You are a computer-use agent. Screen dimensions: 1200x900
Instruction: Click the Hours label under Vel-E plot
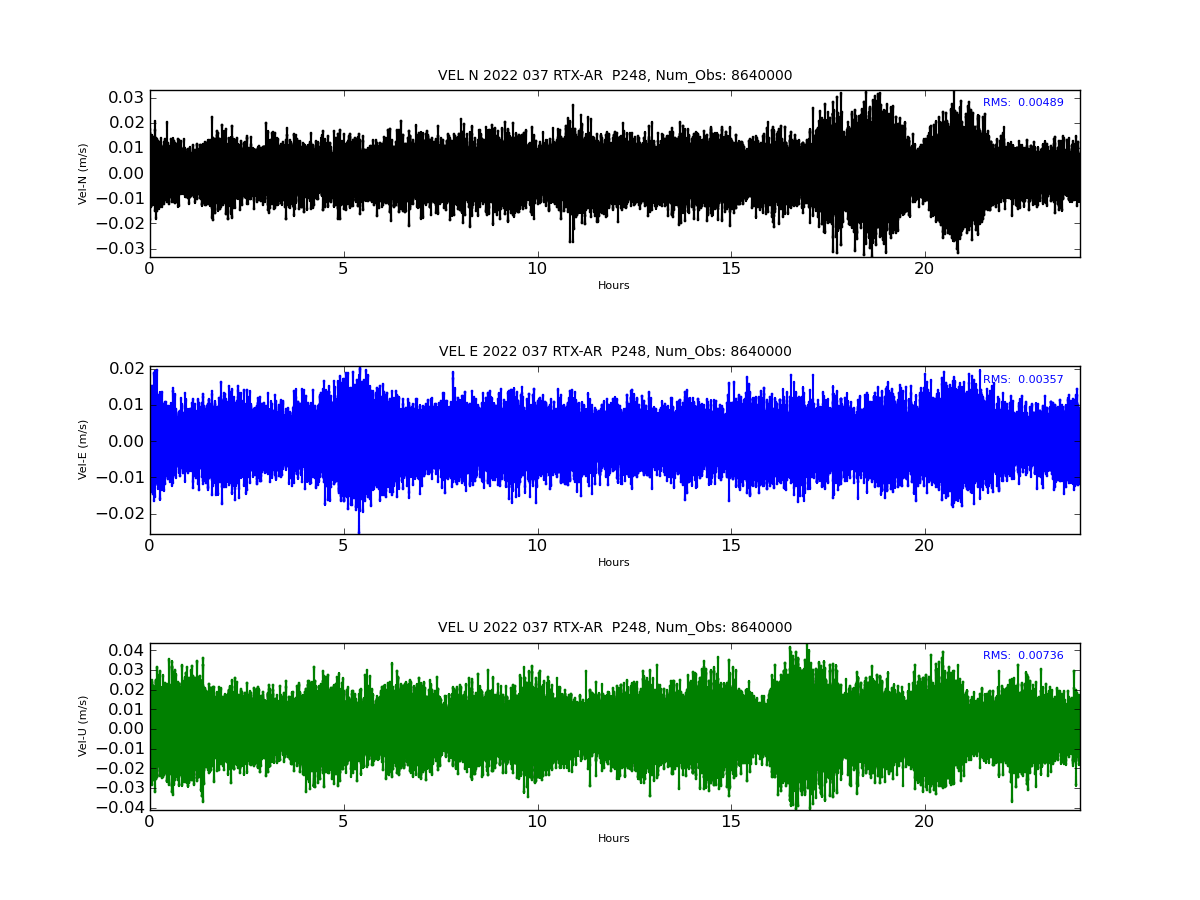614,563
